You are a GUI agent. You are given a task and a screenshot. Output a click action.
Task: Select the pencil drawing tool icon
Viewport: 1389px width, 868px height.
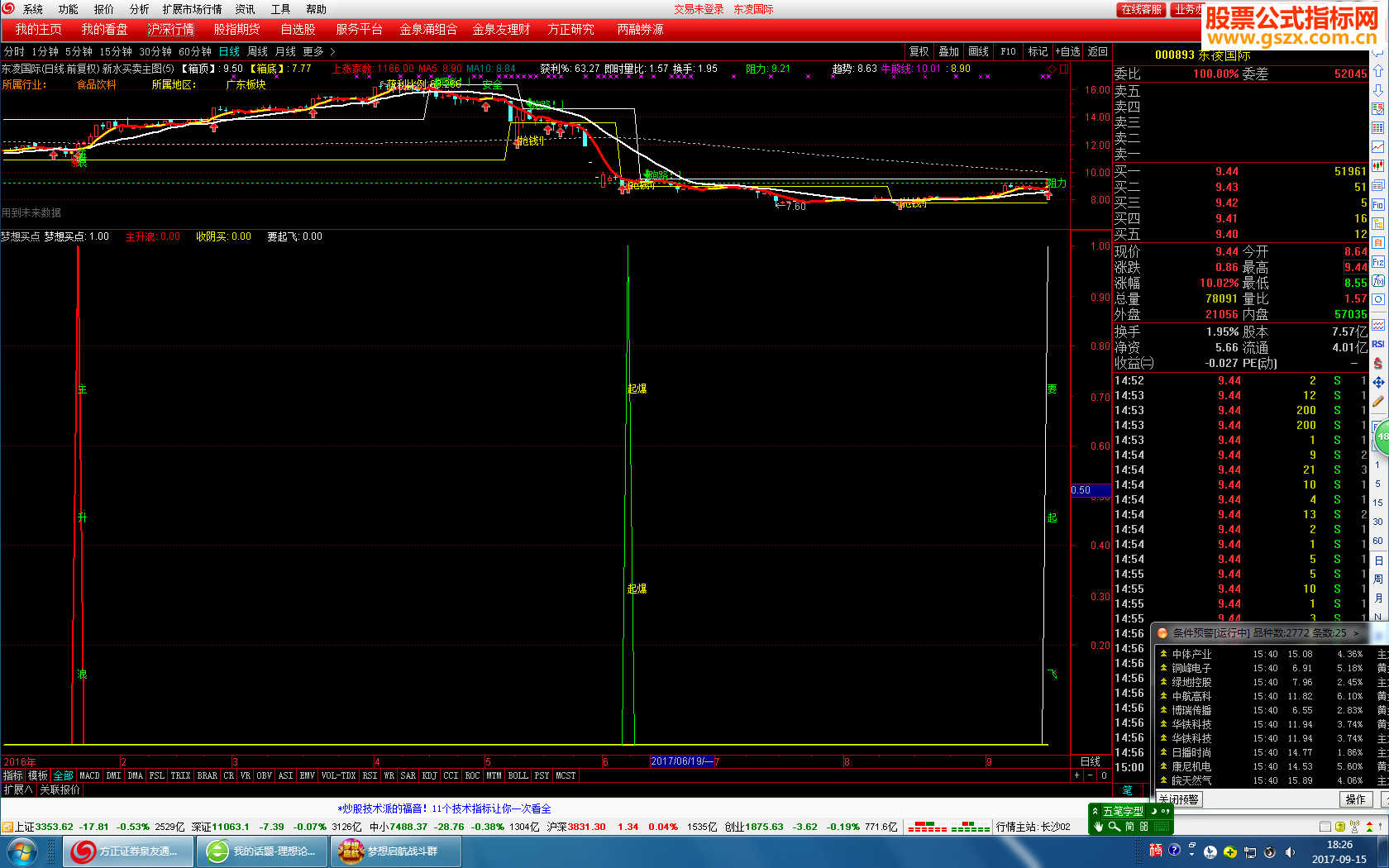point(1378,402)
